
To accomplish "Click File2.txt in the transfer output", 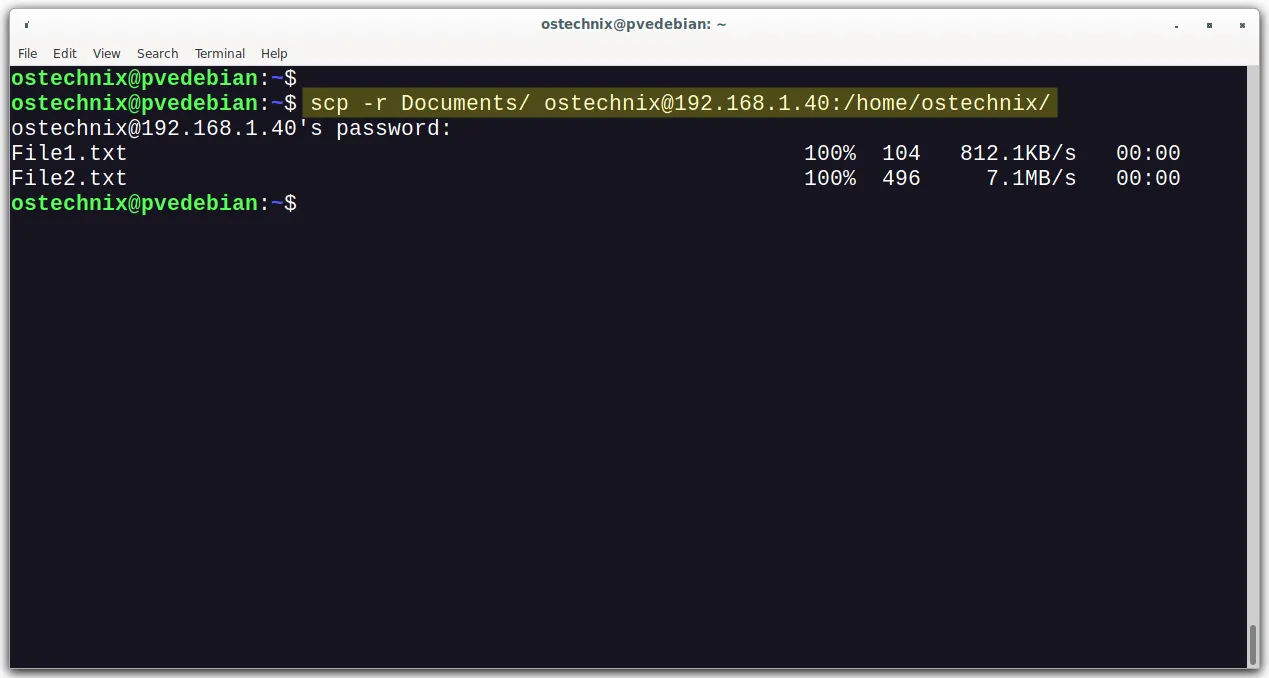I will (x=69, y=178).
